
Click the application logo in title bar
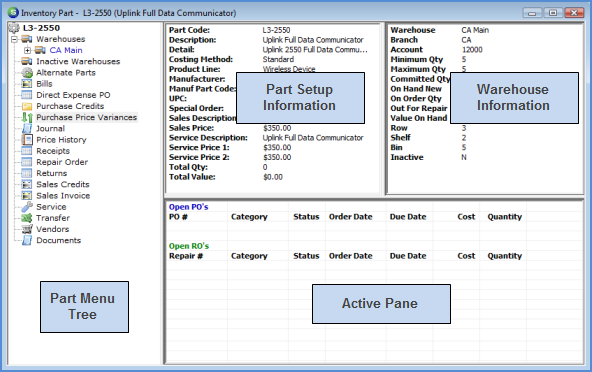pyautogui.click(x=13, y=12)
